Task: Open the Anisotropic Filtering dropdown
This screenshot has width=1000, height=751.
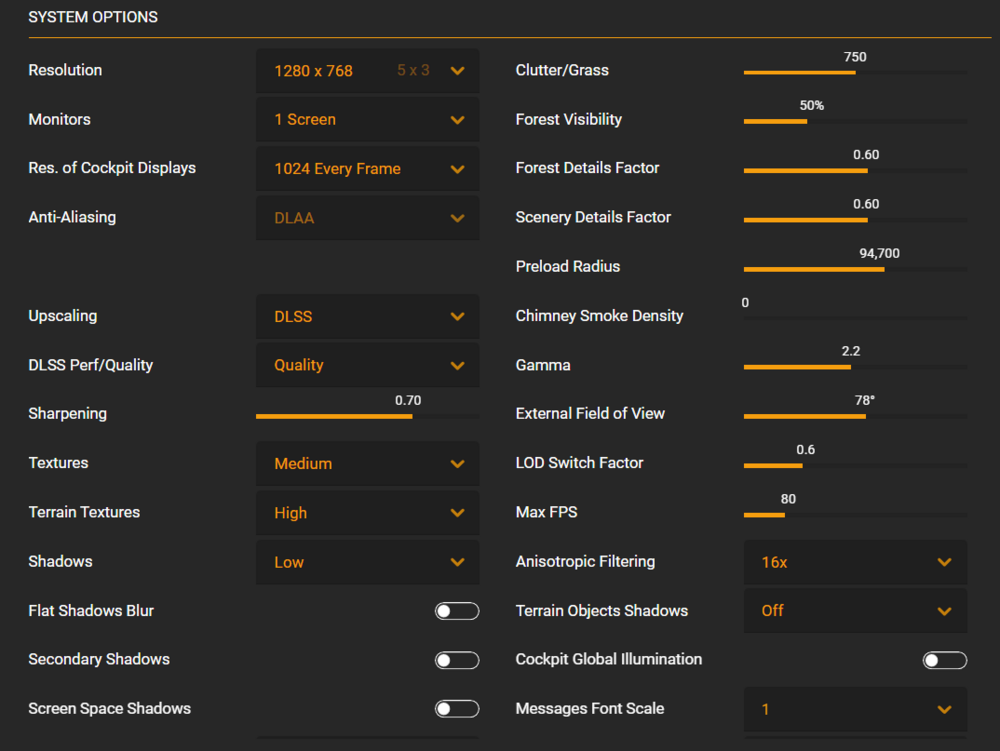Action: coord(855,562)
